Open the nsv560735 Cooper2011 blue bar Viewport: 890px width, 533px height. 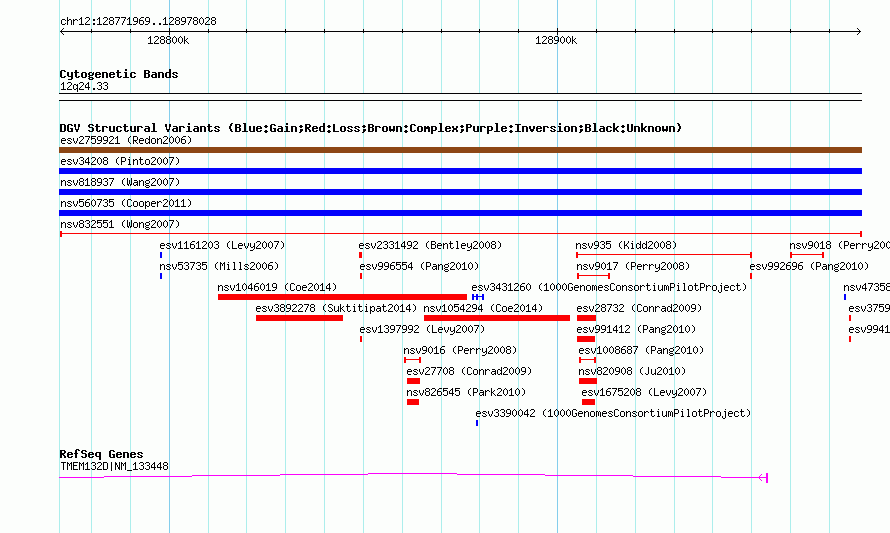point(460,213)
